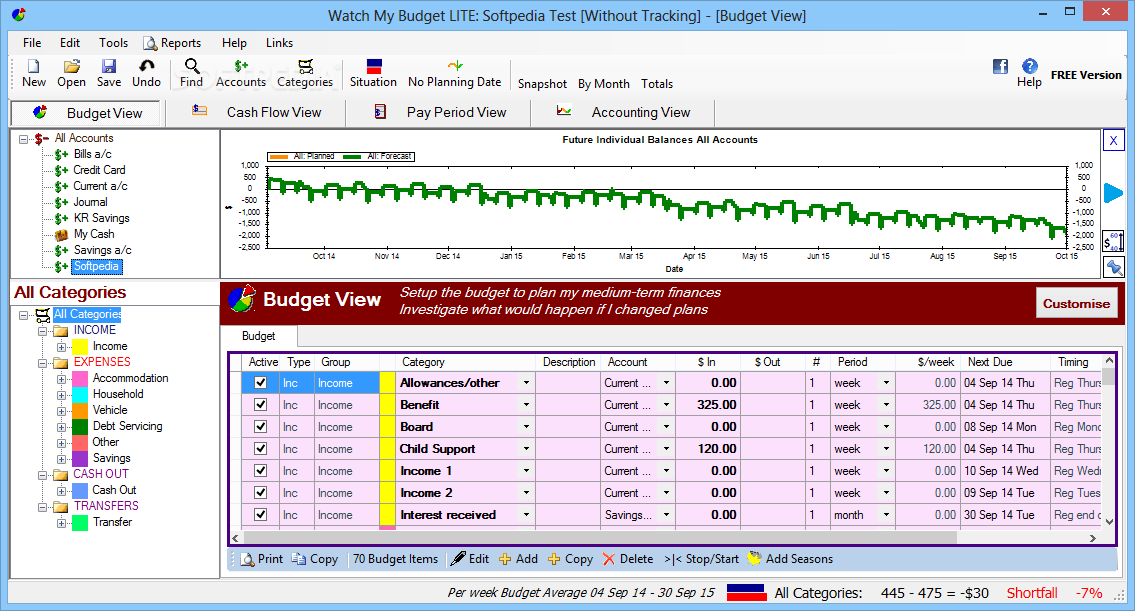Click the pin icon below chart scale

(1113, 268)
